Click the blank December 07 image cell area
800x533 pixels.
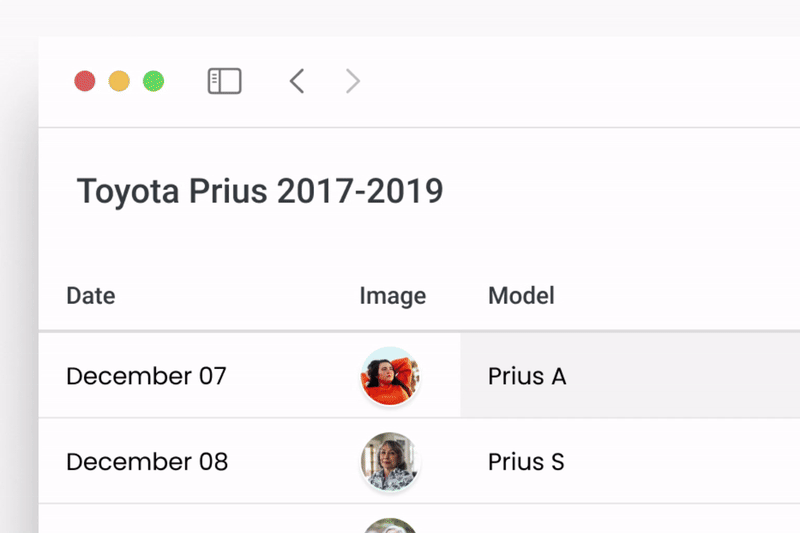pos(440,376)
